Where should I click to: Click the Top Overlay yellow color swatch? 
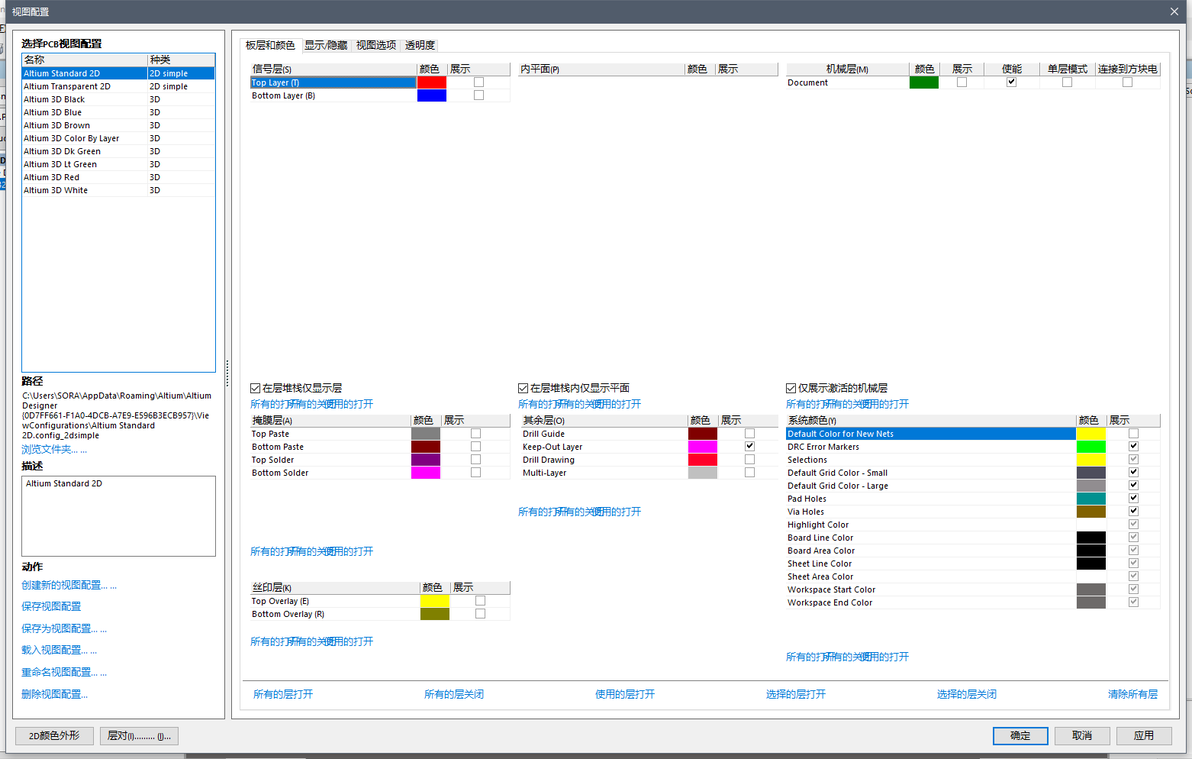point(434,601)
